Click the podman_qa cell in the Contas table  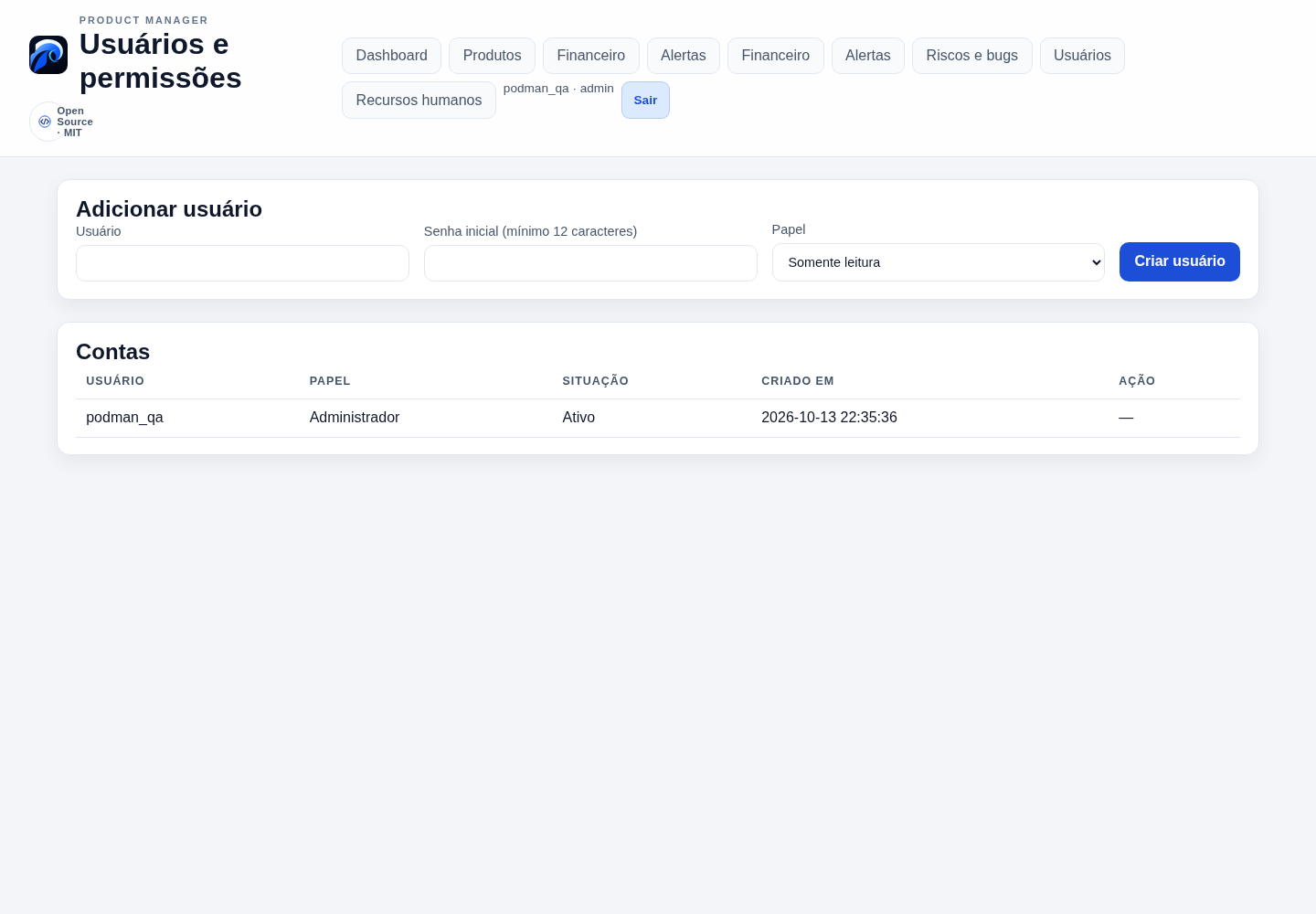point(124,418)
